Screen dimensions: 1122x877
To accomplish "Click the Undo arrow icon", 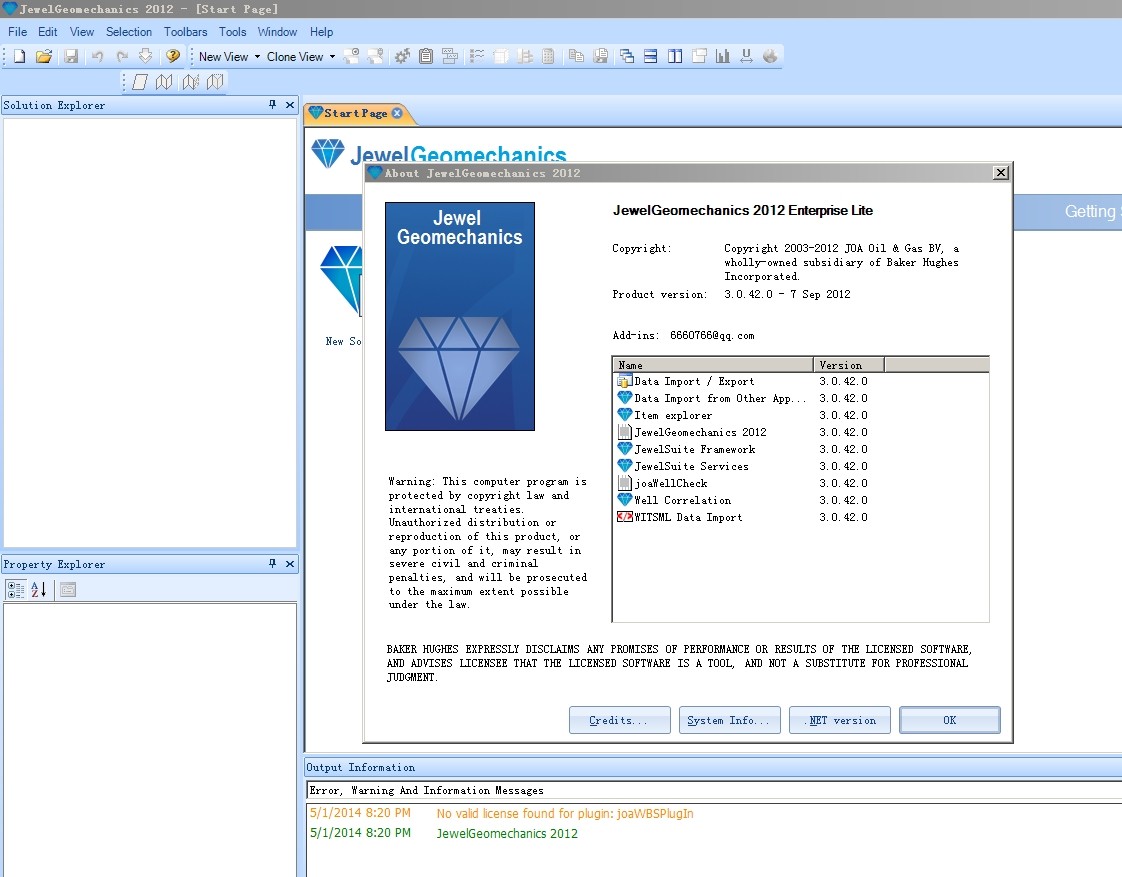I will click(97, 56).
